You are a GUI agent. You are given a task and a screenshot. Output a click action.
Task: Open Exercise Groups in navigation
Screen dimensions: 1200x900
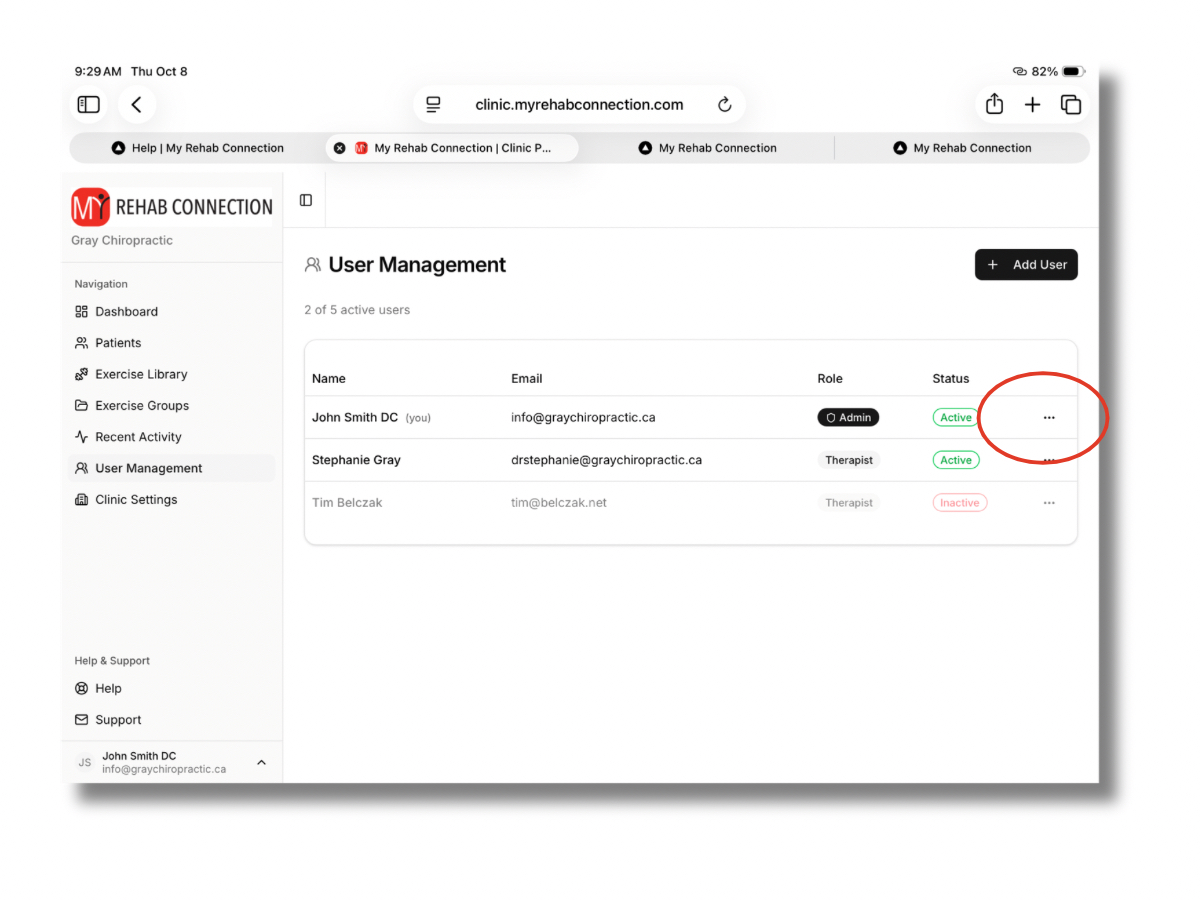point(172,405)
